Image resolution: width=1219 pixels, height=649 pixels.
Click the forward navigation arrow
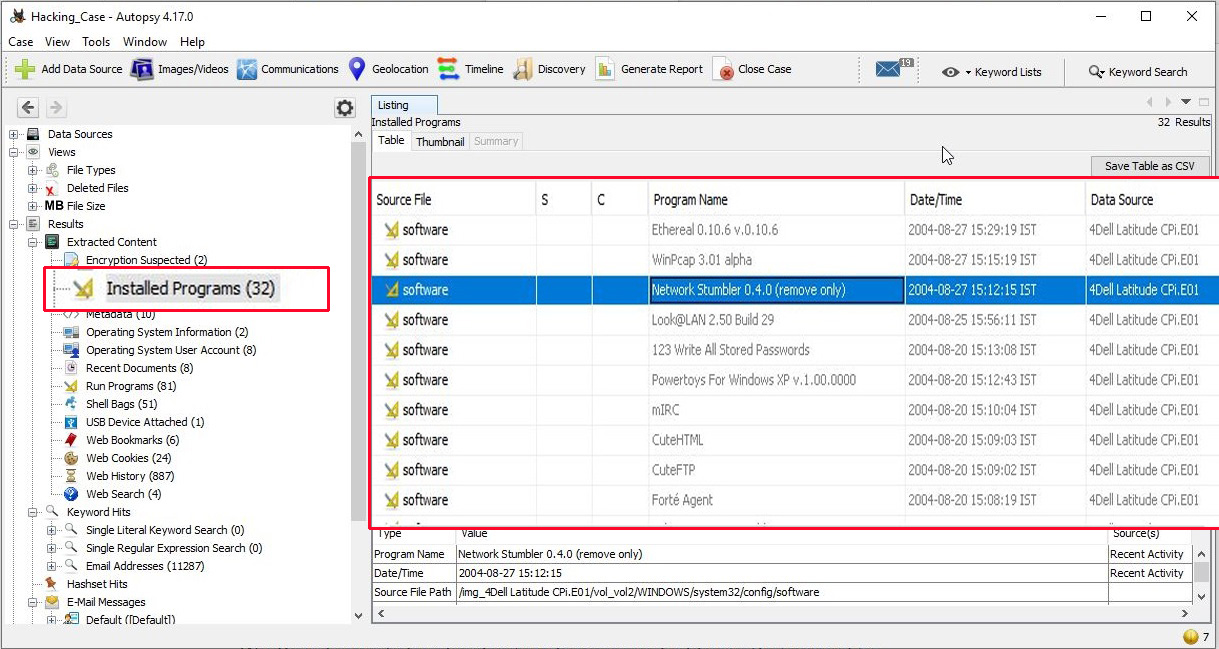56,107
